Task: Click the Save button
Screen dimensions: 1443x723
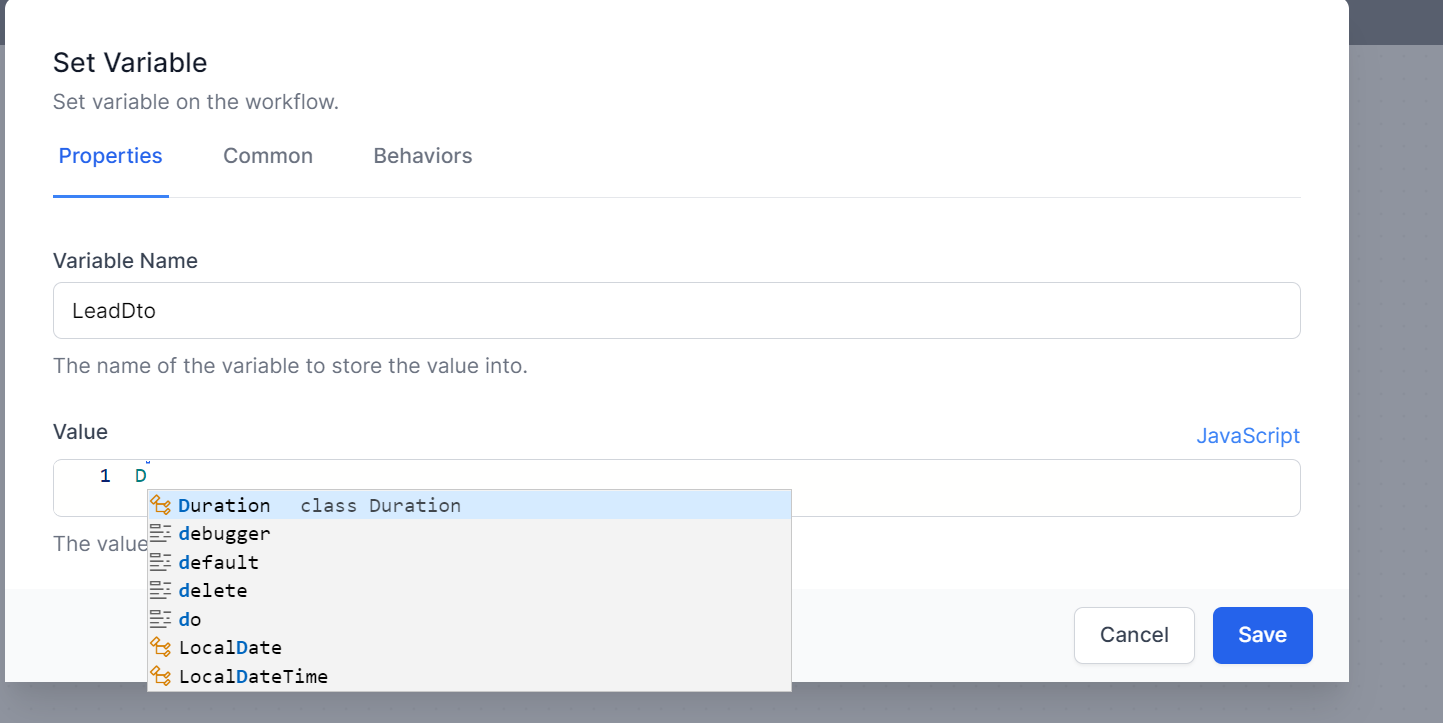Action: point(1262,635)
